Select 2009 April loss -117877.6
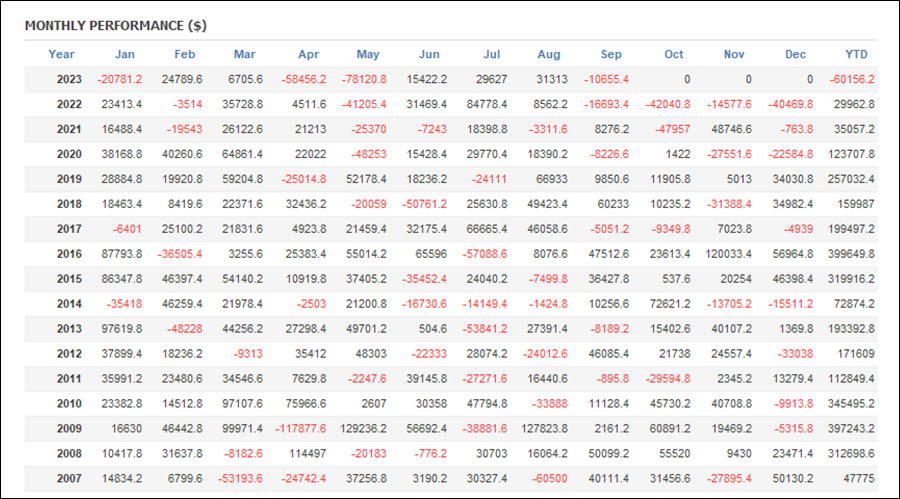 [x=300, y=429]
